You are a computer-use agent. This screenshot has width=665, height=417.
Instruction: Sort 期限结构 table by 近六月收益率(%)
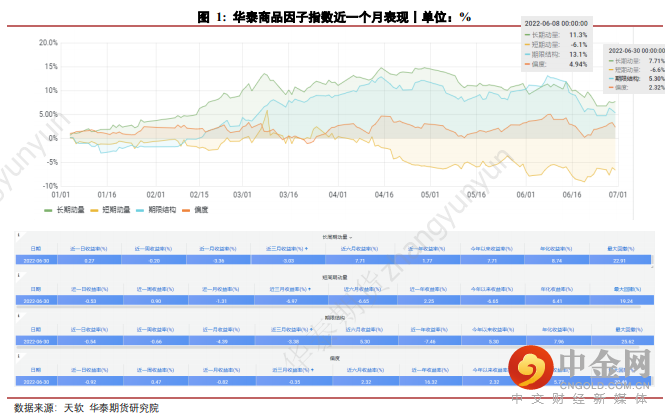364,329
